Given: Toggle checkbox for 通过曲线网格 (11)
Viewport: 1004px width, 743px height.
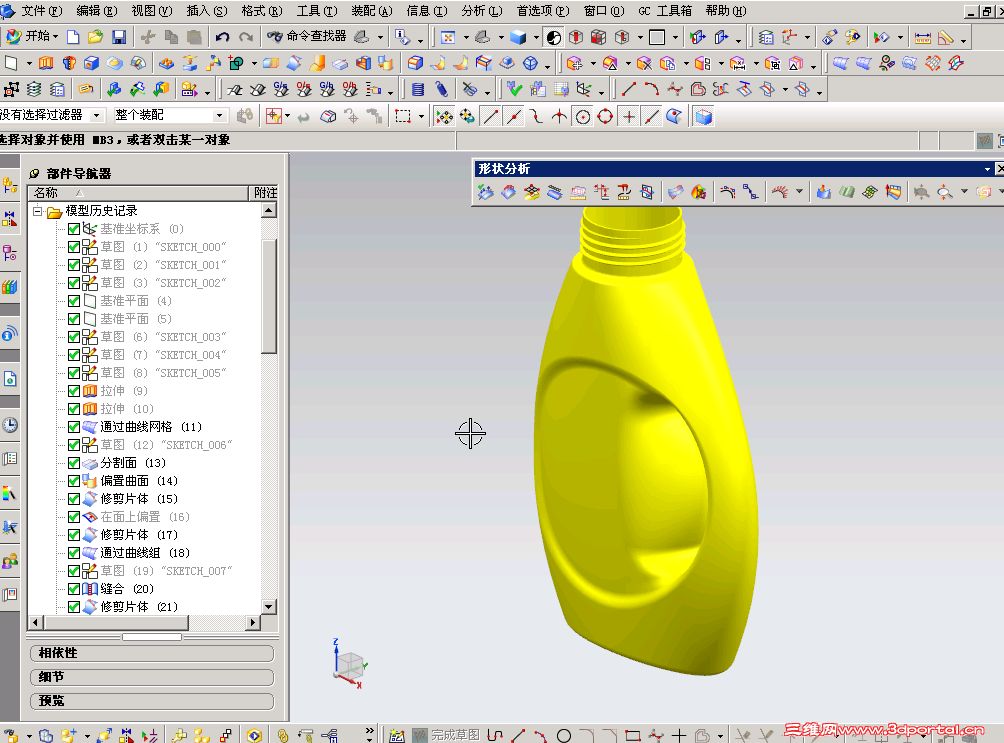Looking at the screenshot, I should [74, 427].
